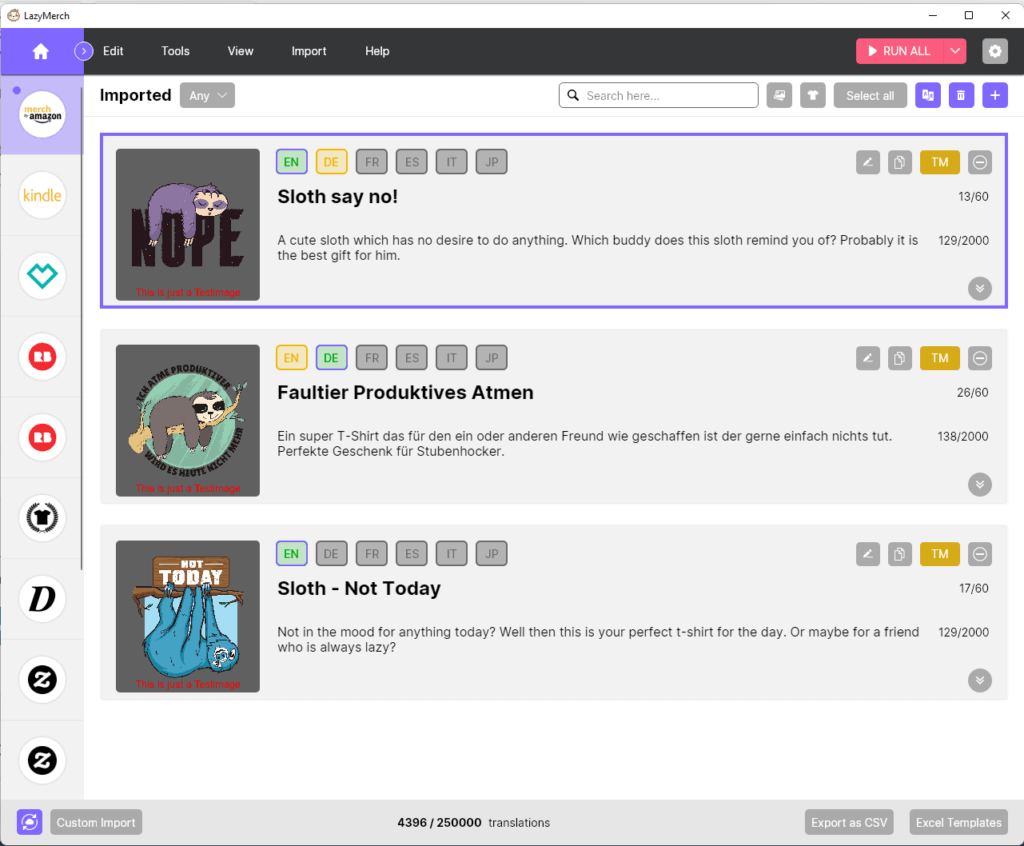1024x846 pixels.
Task: Open settings gear icon
Action: click(994, 51)
